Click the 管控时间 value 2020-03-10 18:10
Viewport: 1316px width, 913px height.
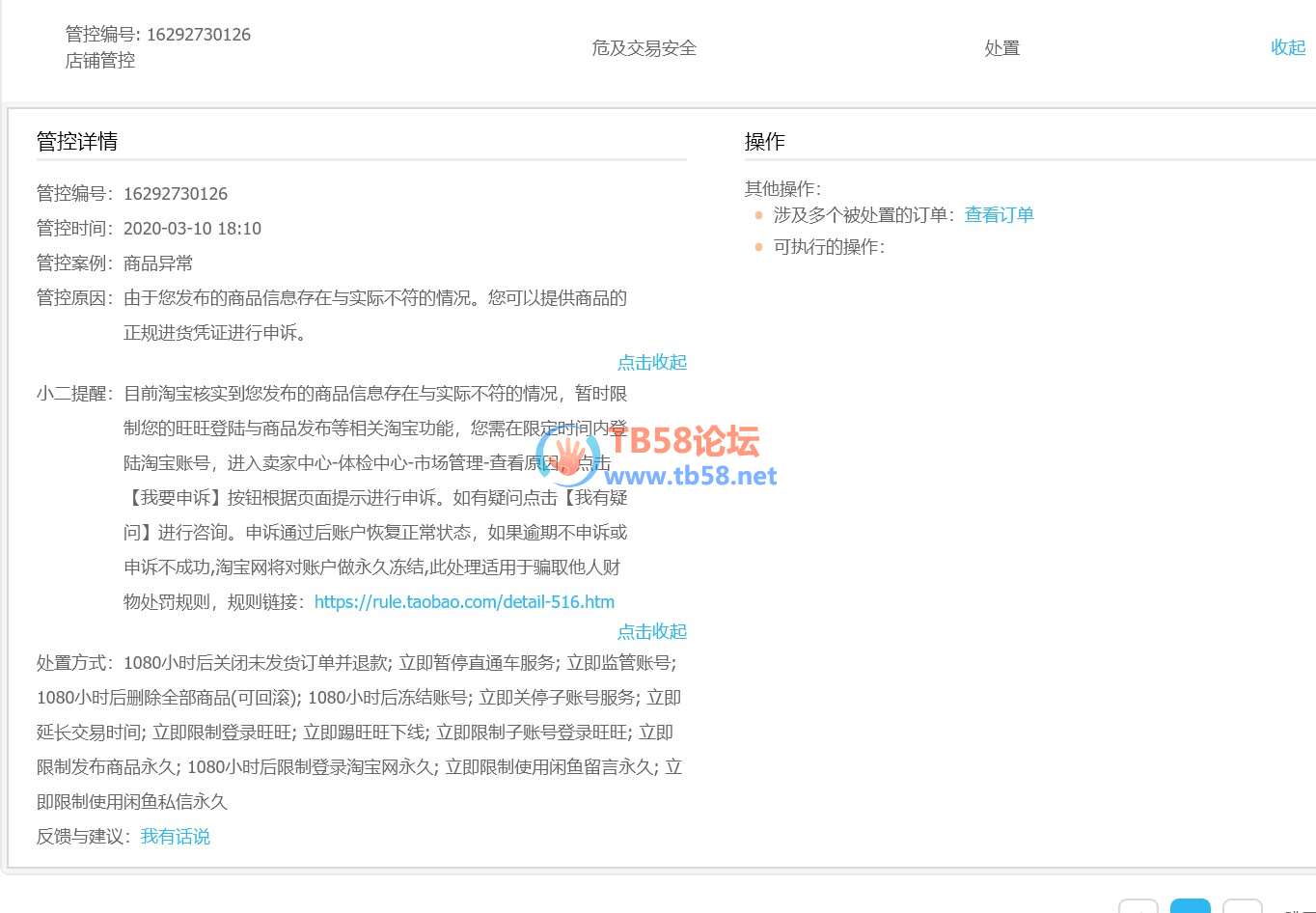coord(192,228)
